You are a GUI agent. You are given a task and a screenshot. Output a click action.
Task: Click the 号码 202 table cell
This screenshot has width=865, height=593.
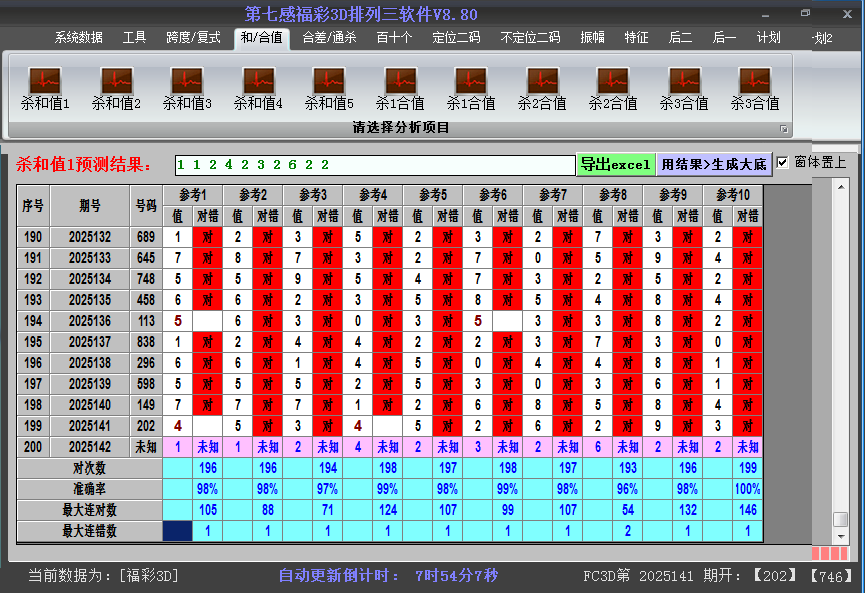click(x=146, y=426)
